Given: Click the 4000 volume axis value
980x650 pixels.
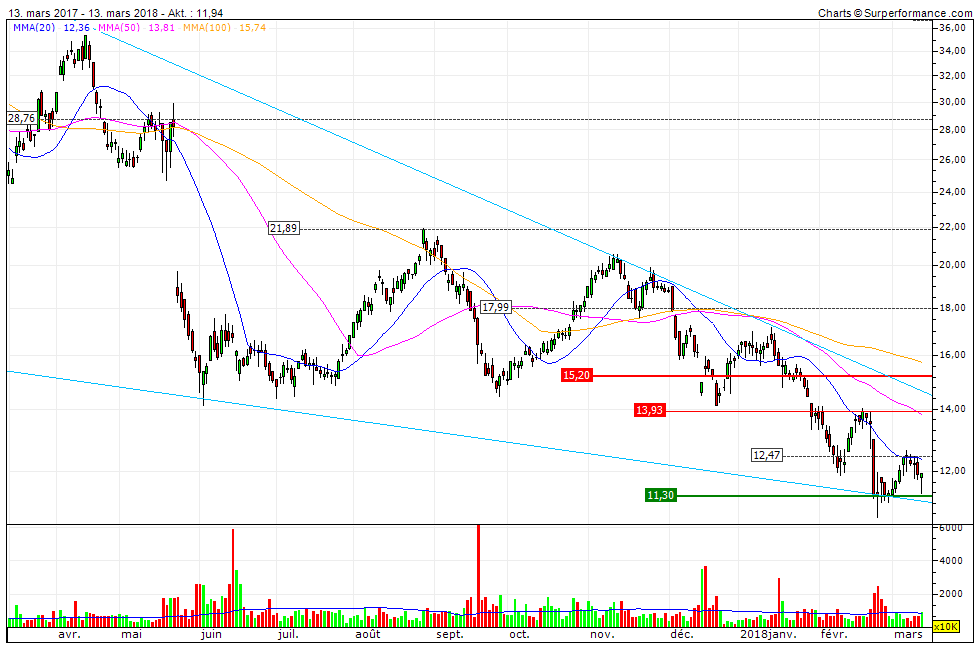Looking at the screenshot, I should tap(951, 561).
